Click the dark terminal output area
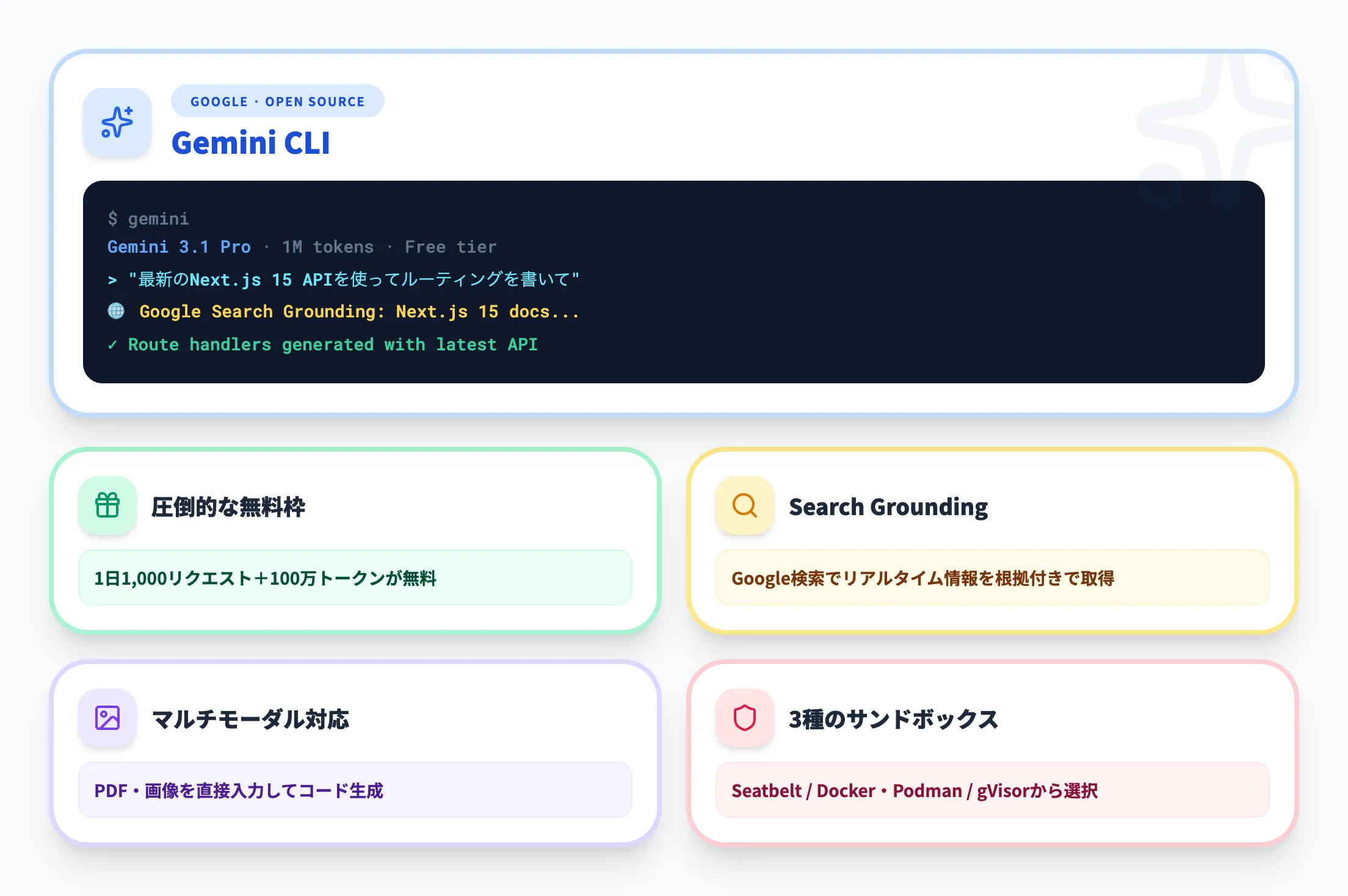1348x896 pixels. pos(855,281)
